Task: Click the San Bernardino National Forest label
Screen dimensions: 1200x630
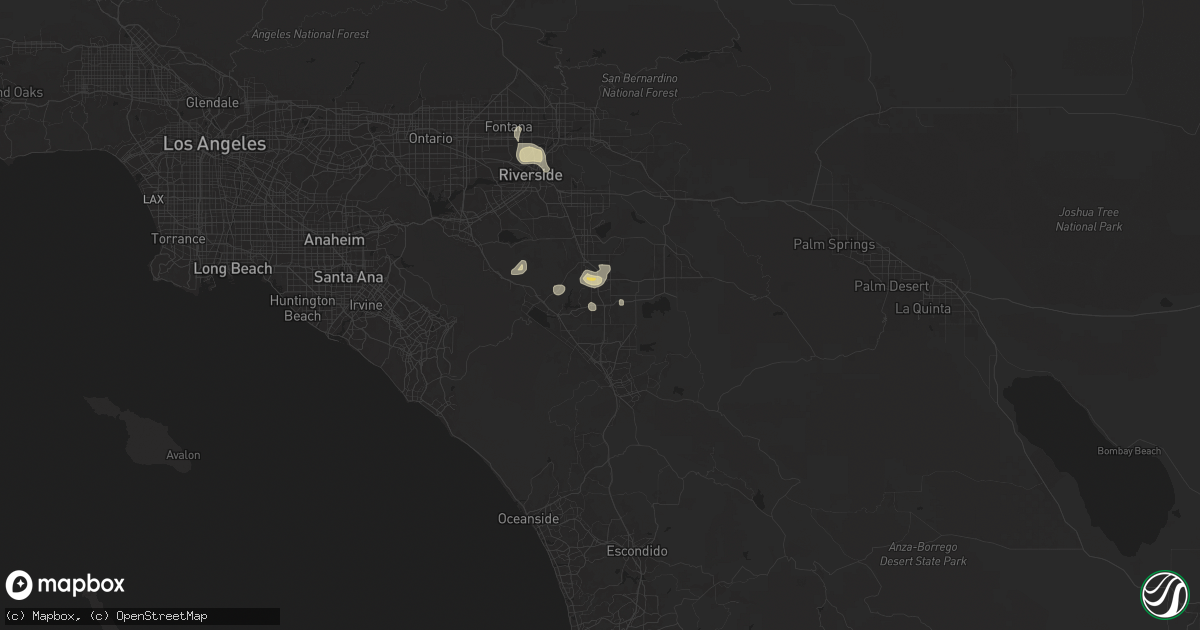Action: coord(640,86)
